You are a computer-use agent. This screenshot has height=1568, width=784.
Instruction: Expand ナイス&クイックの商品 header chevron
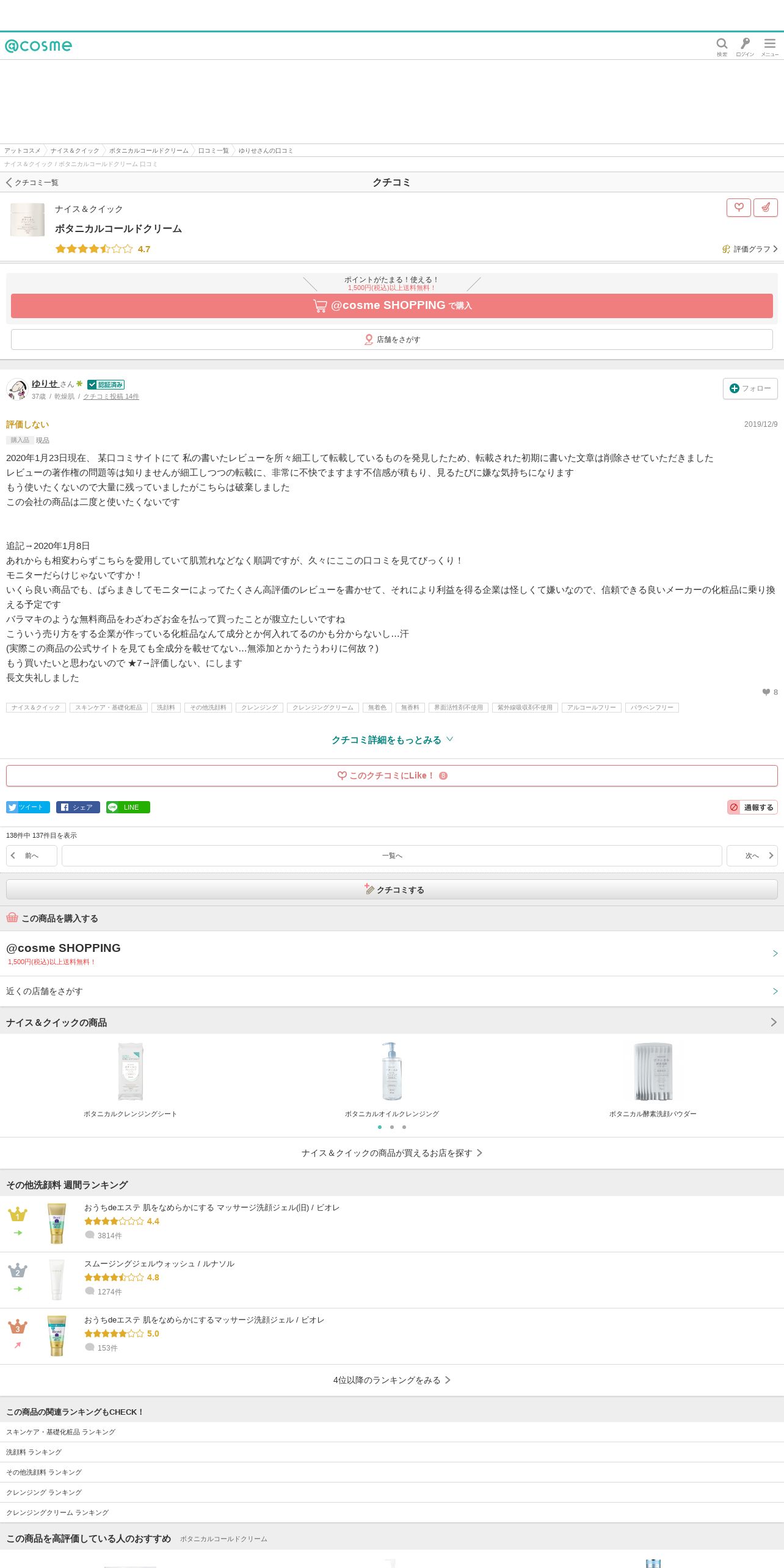pyautogui.click(x=774, y=1022)
